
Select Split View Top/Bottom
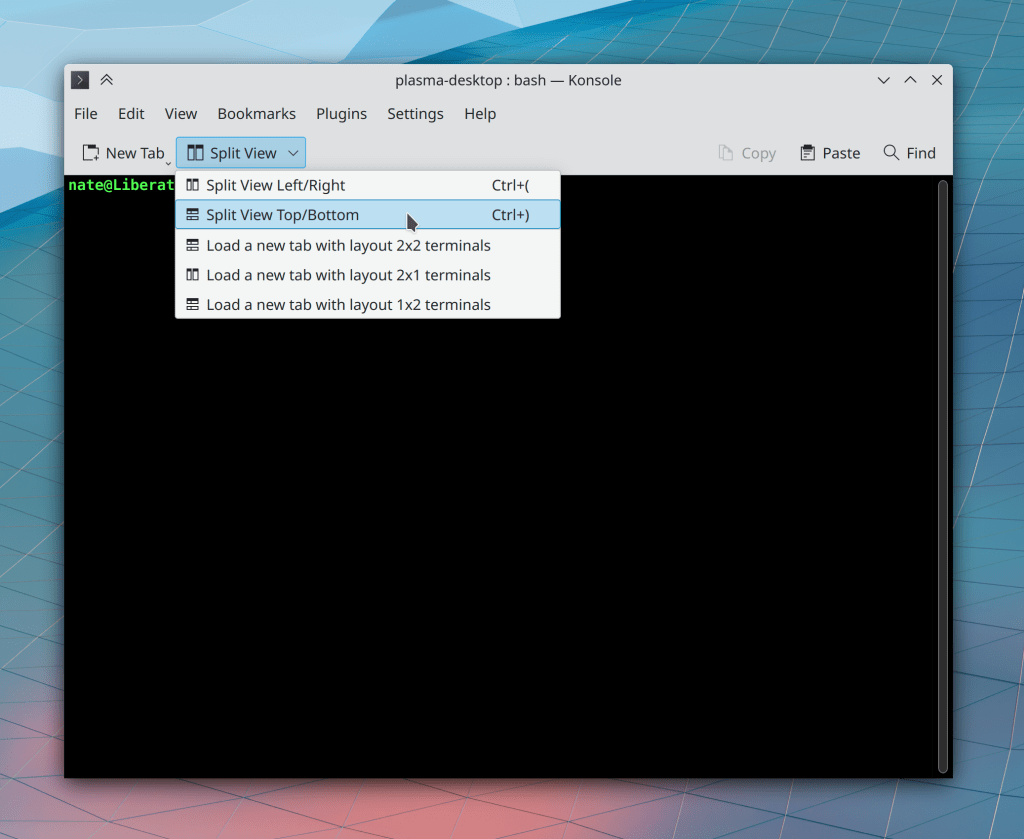pyautogui.click(x=282, y=215)
